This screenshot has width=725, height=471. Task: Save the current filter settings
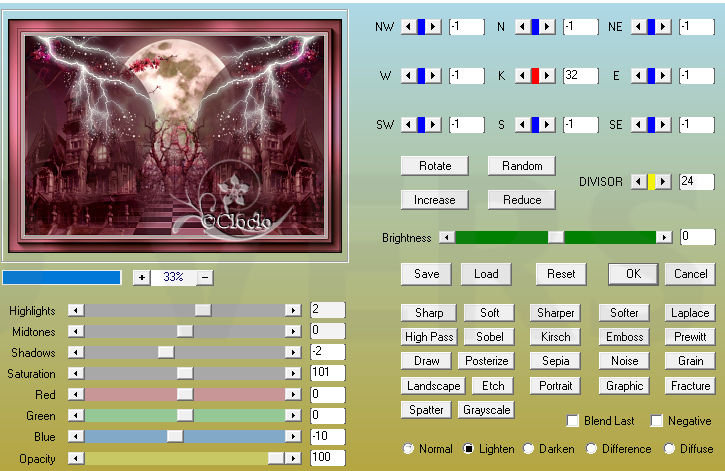(426, 274)
